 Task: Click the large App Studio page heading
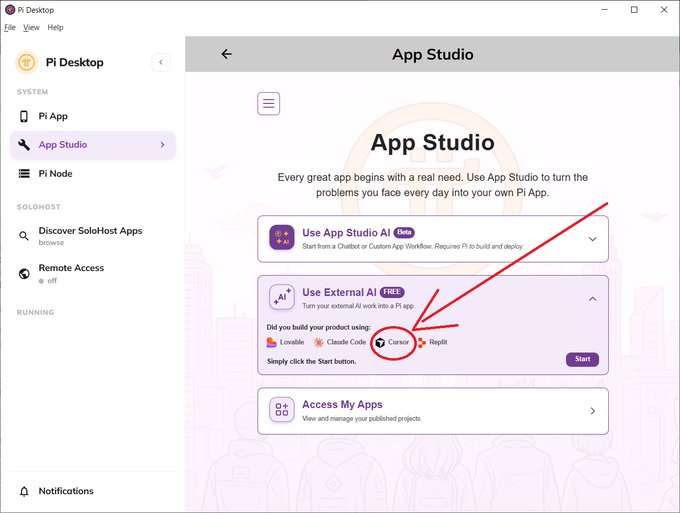point(432,143)
